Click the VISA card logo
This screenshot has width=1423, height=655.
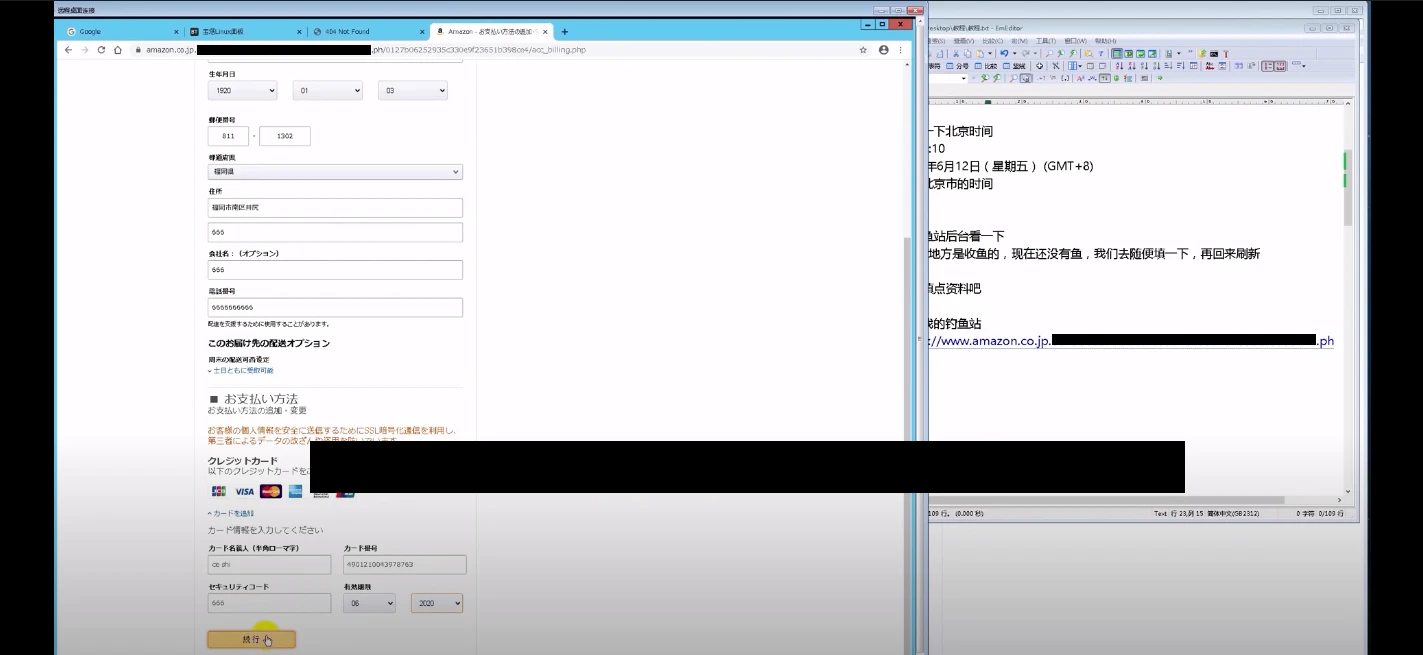[x=244, y=491]
